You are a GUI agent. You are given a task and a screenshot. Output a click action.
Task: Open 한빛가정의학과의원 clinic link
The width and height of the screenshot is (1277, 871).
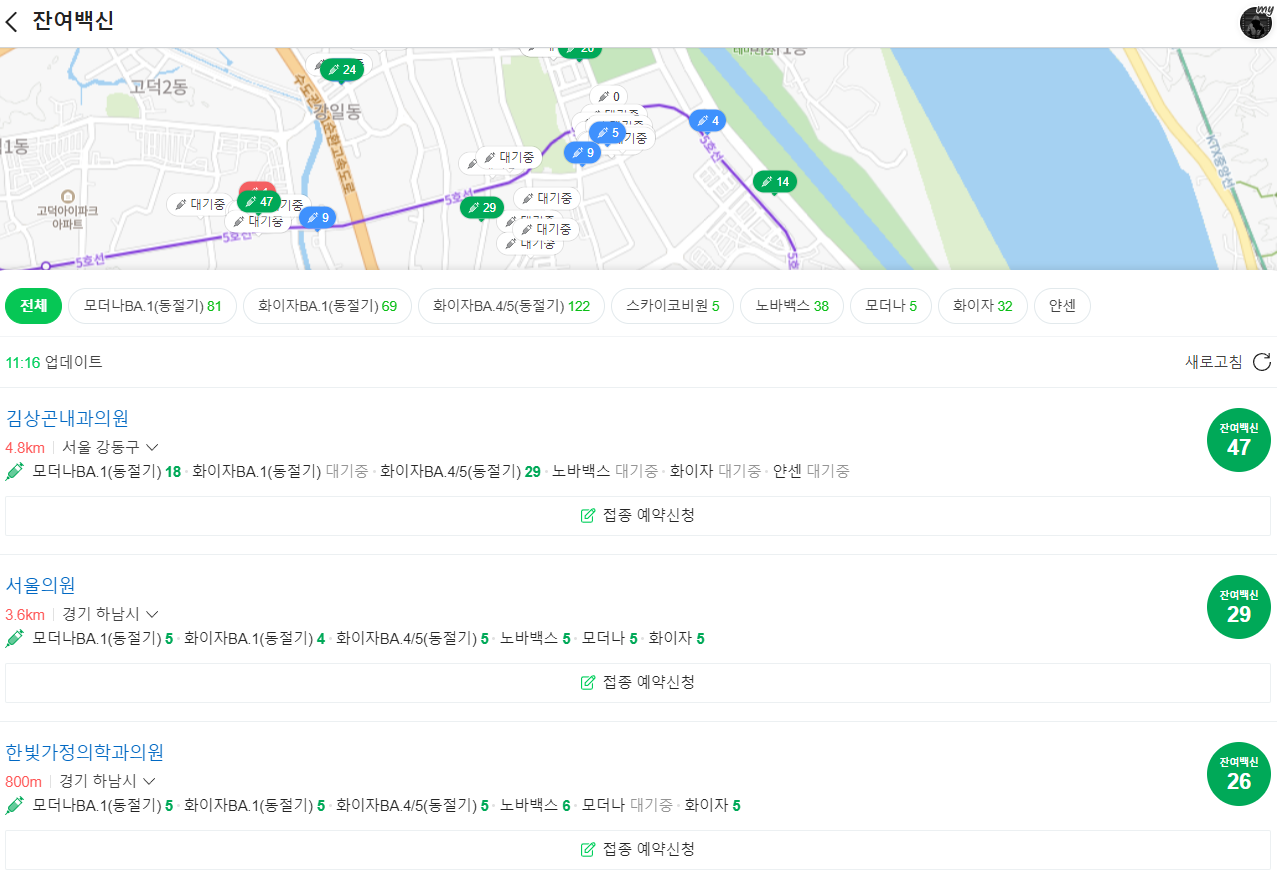pyautogui.click(x=85, y=752)
